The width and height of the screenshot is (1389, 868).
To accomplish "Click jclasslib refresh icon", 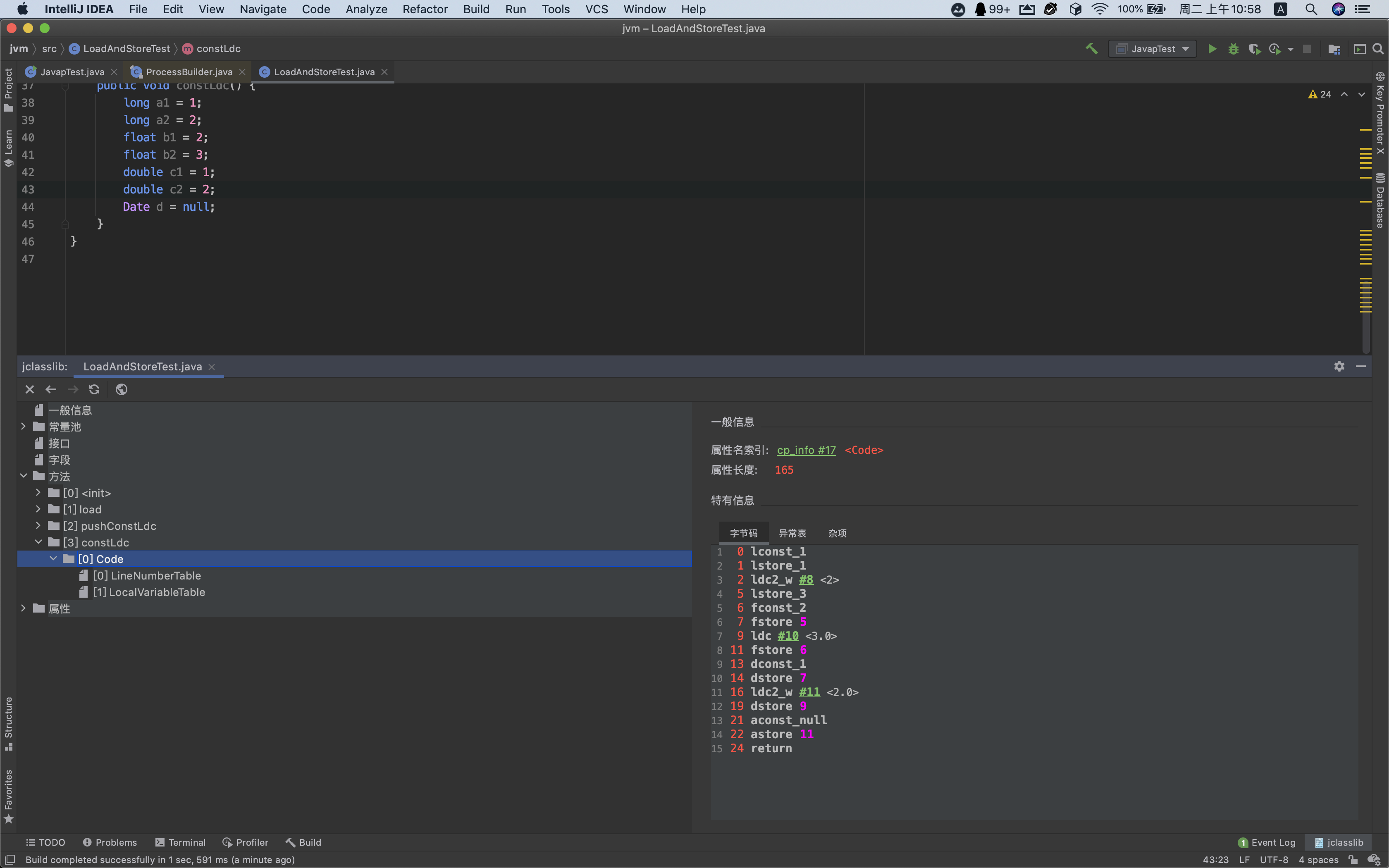I will pyautogui.click(x=94, y=389).
